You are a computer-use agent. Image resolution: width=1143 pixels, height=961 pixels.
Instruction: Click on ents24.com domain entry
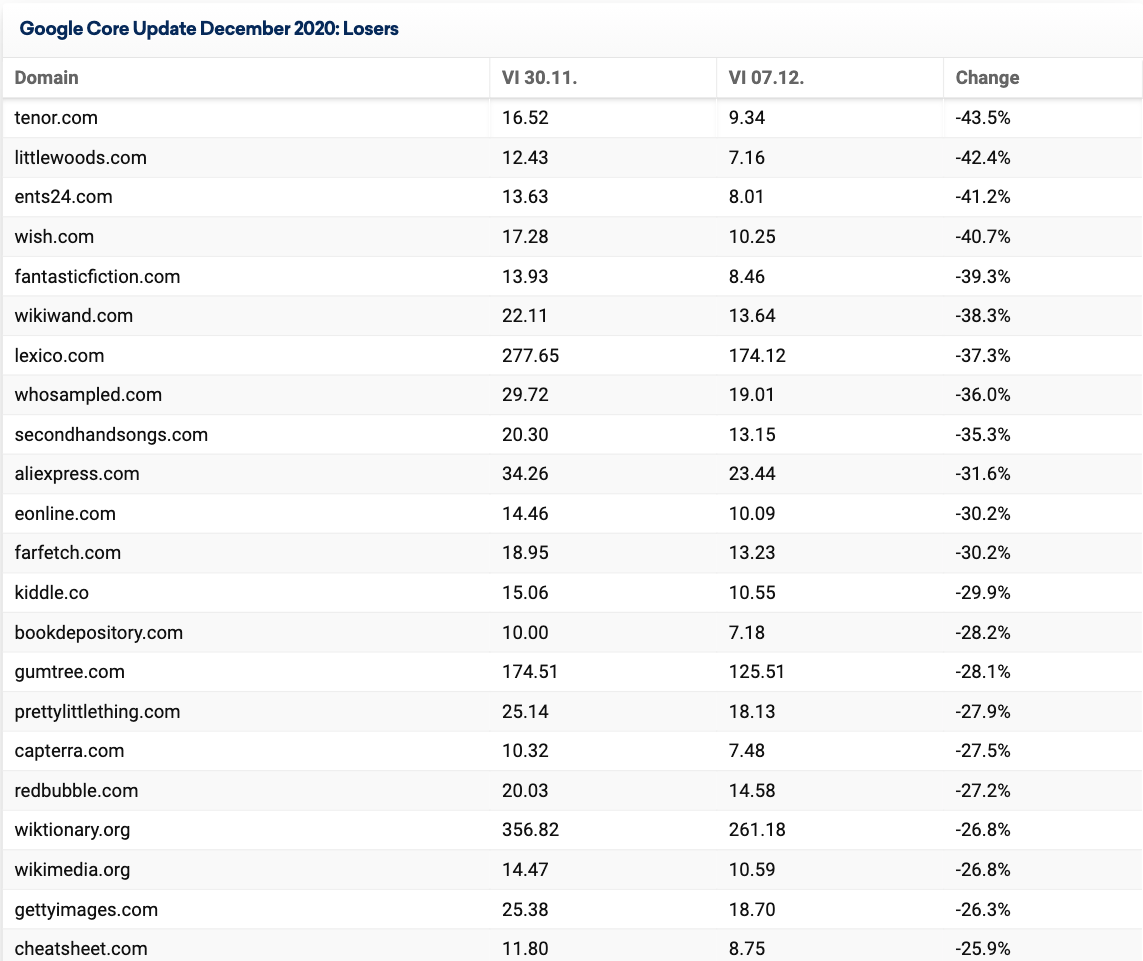tap(63, 197)
